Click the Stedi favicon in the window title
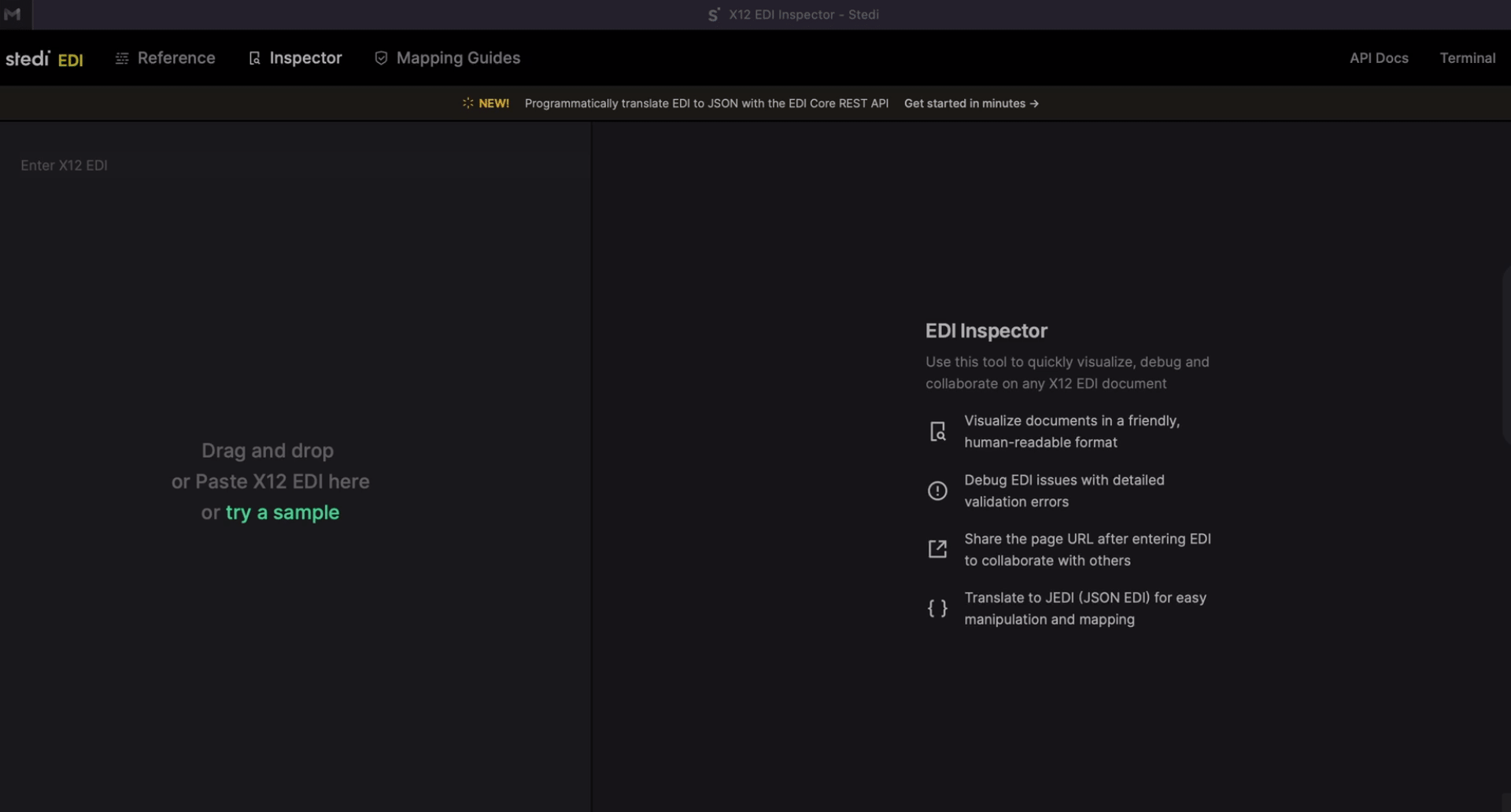Screen dimensions: 1511x812 coord(714,15)
